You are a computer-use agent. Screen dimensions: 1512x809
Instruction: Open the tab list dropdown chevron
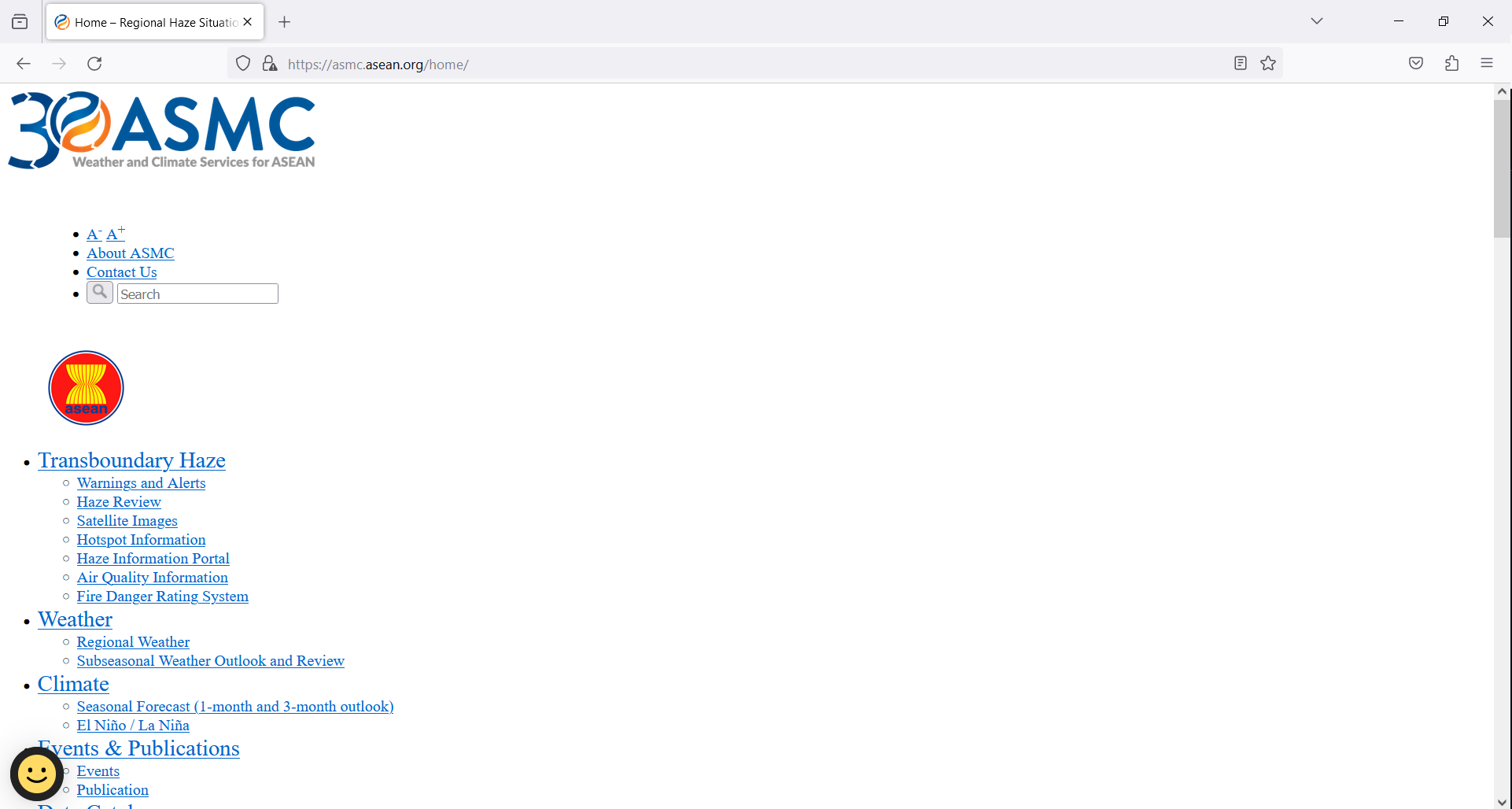tap(1316, 21)
